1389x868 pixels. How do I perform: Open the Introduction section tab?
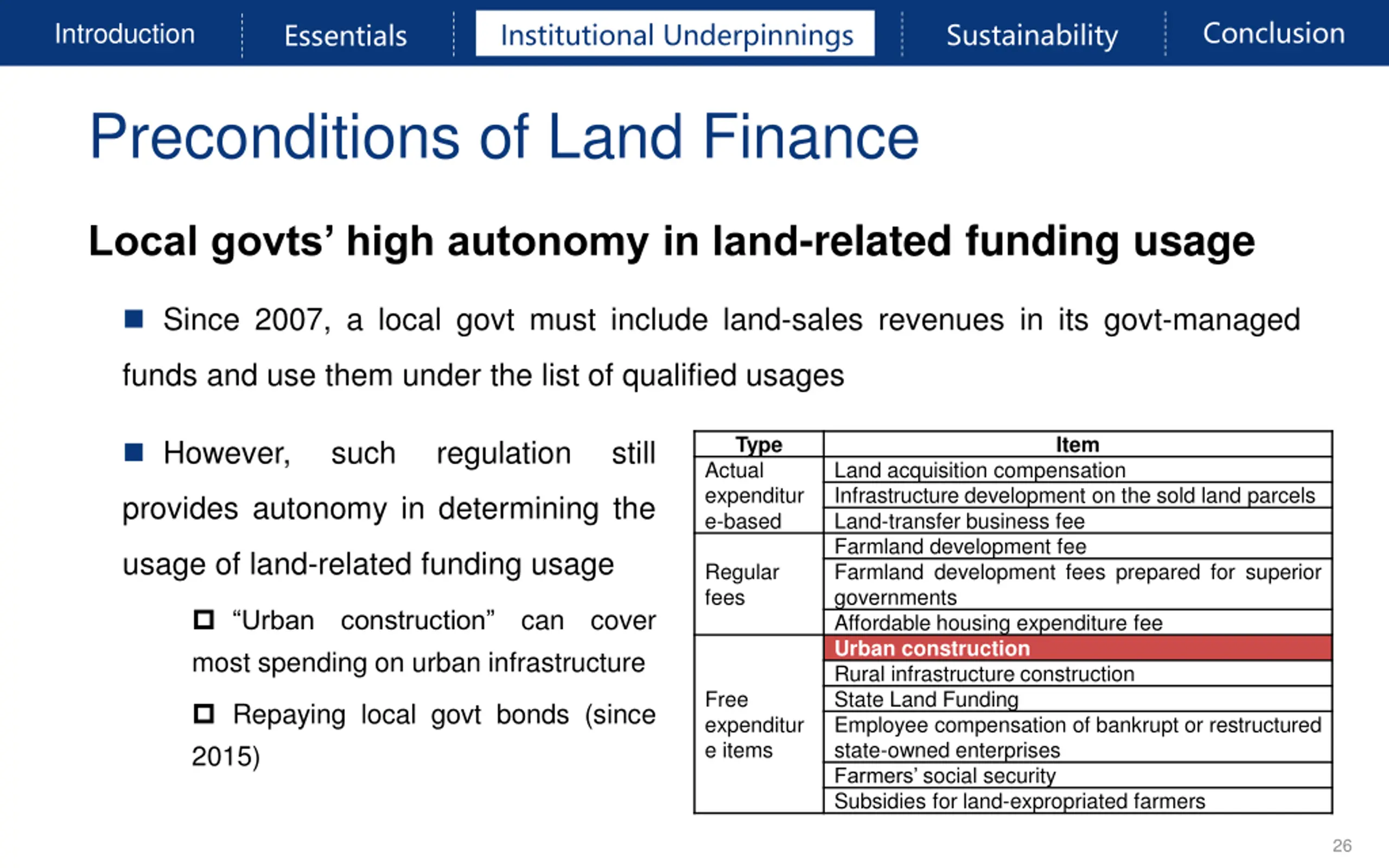pos(125,34)
